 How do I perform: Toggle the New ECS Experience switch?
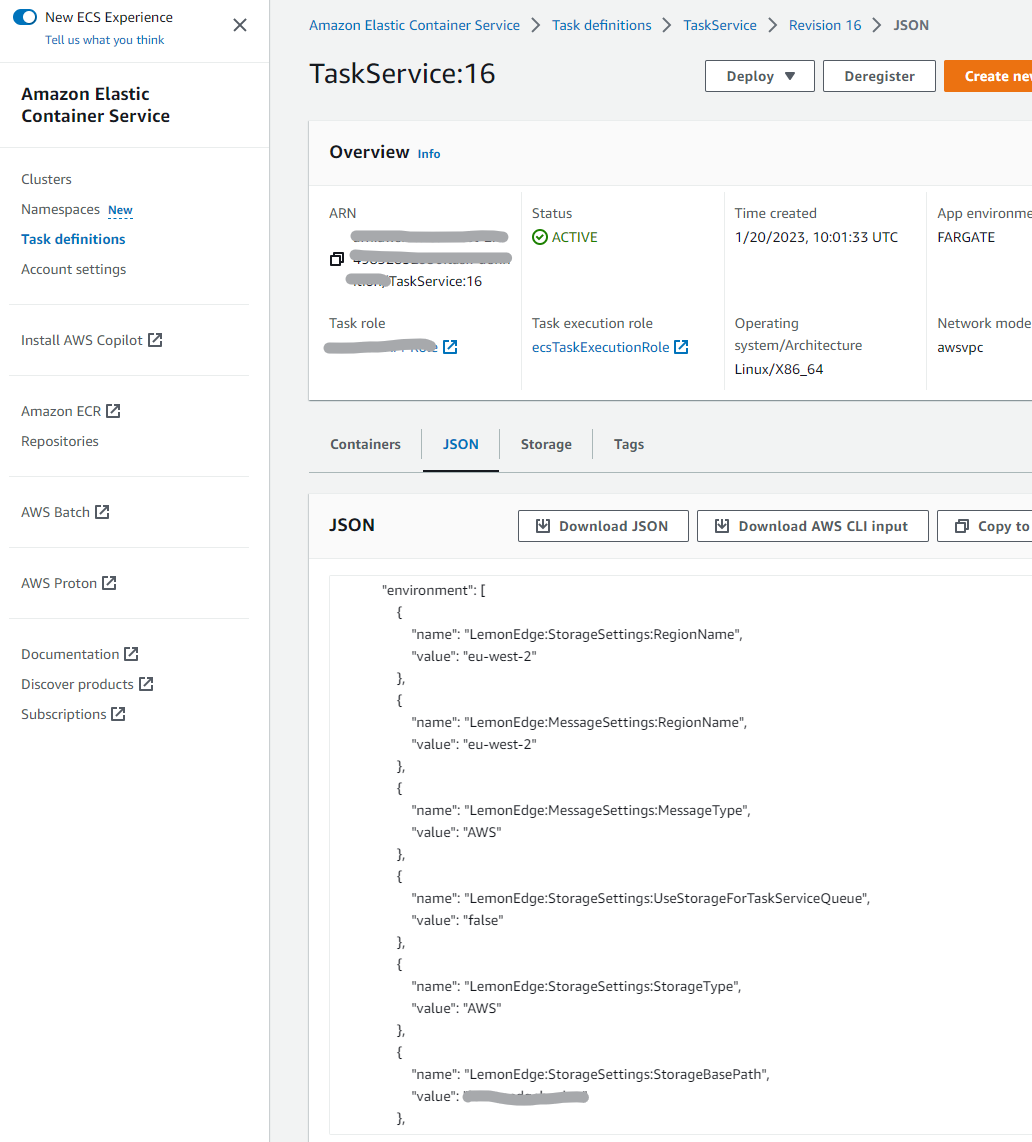(25, 17)
